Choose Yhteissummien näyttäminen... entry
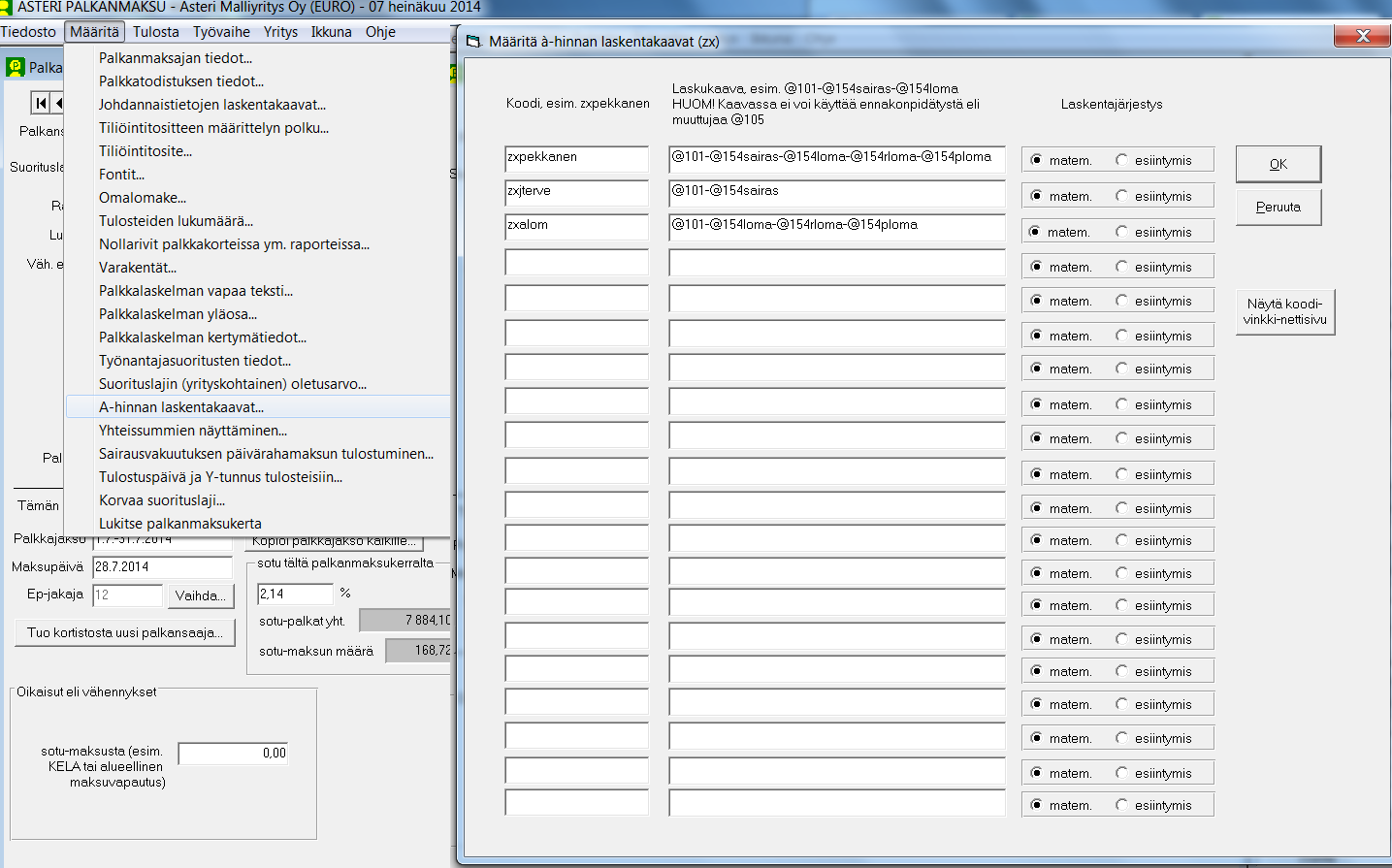Image resolution: width=1392 pixels, height=868 pixels. 258,431
